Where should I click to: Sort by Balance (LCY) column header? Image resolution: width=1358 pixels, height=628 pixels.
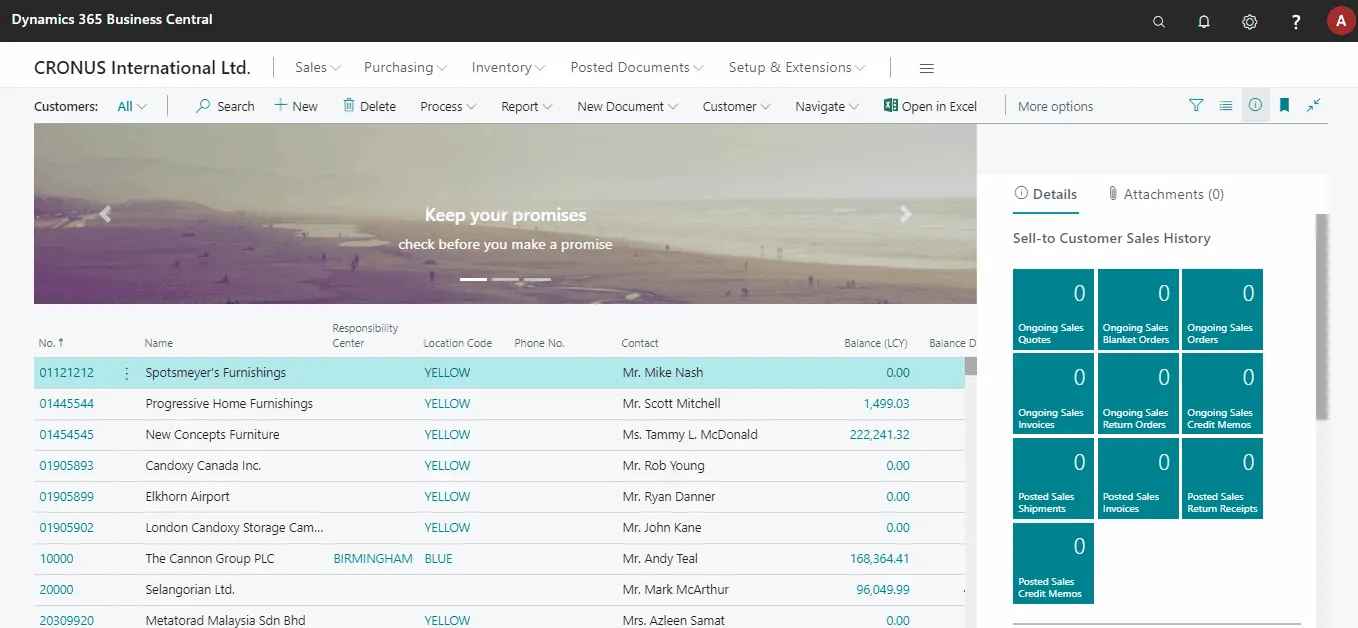tap(876, 343)
